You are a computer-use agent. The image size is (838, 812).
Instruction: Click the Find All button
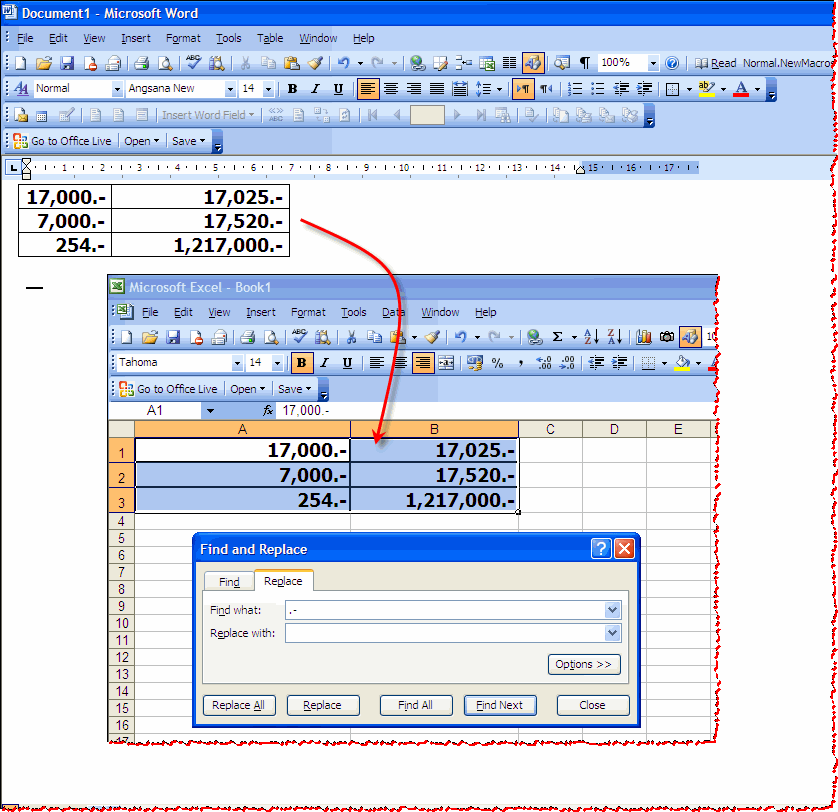click(x=416, y=705)
